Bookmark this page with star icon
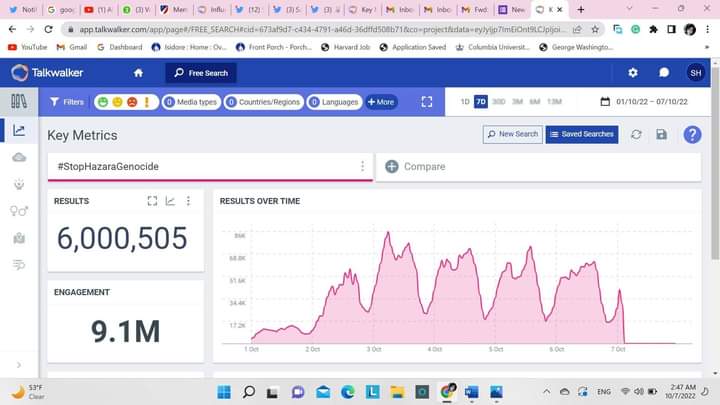This screenshot has height=405, width=720. 595,29
